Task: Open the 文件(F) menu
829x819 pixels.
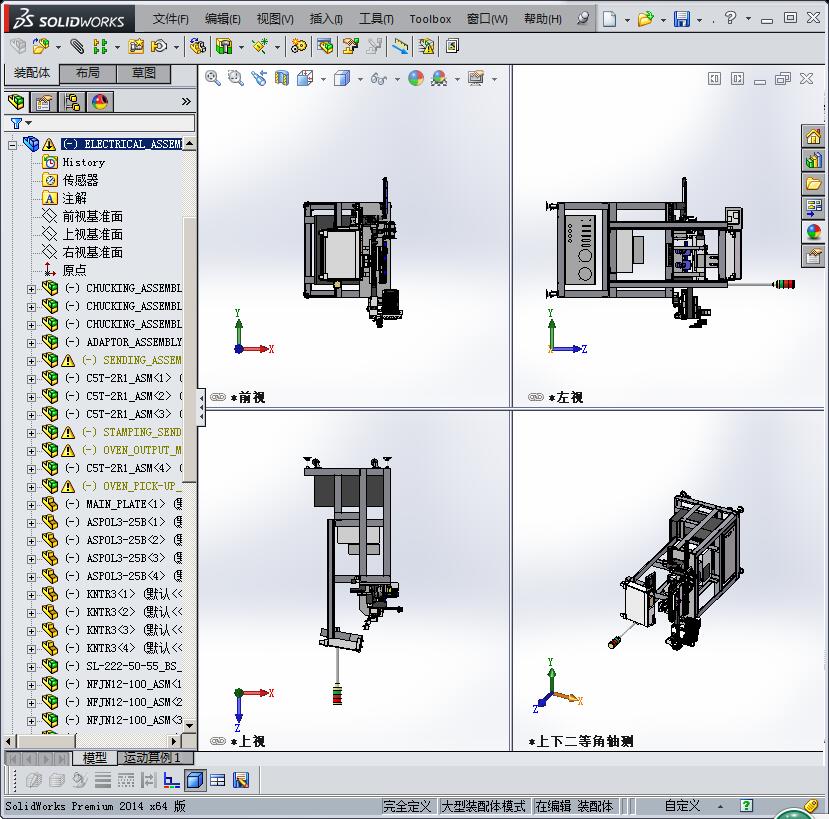Action: coord(171,19)
